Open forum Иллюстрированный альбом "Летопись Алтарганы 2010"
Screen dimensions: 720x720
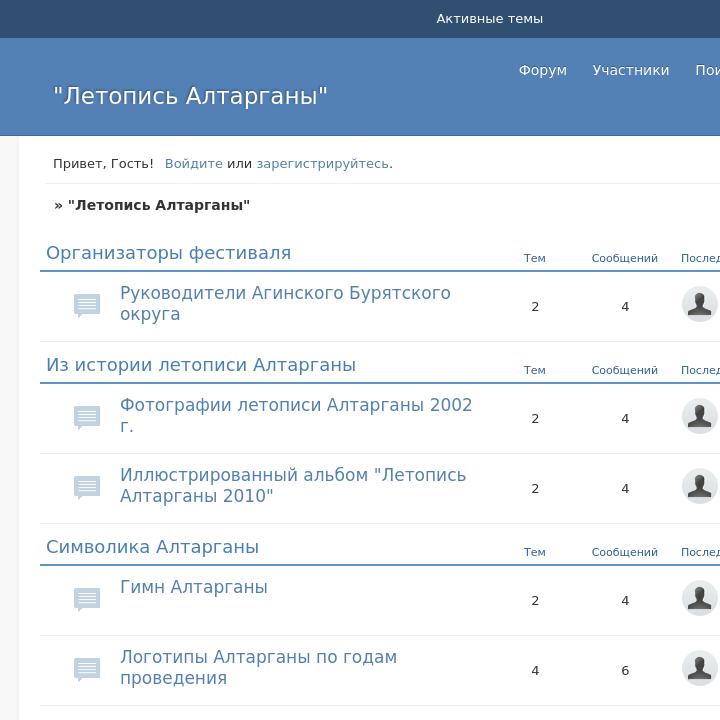pos(293,485)
